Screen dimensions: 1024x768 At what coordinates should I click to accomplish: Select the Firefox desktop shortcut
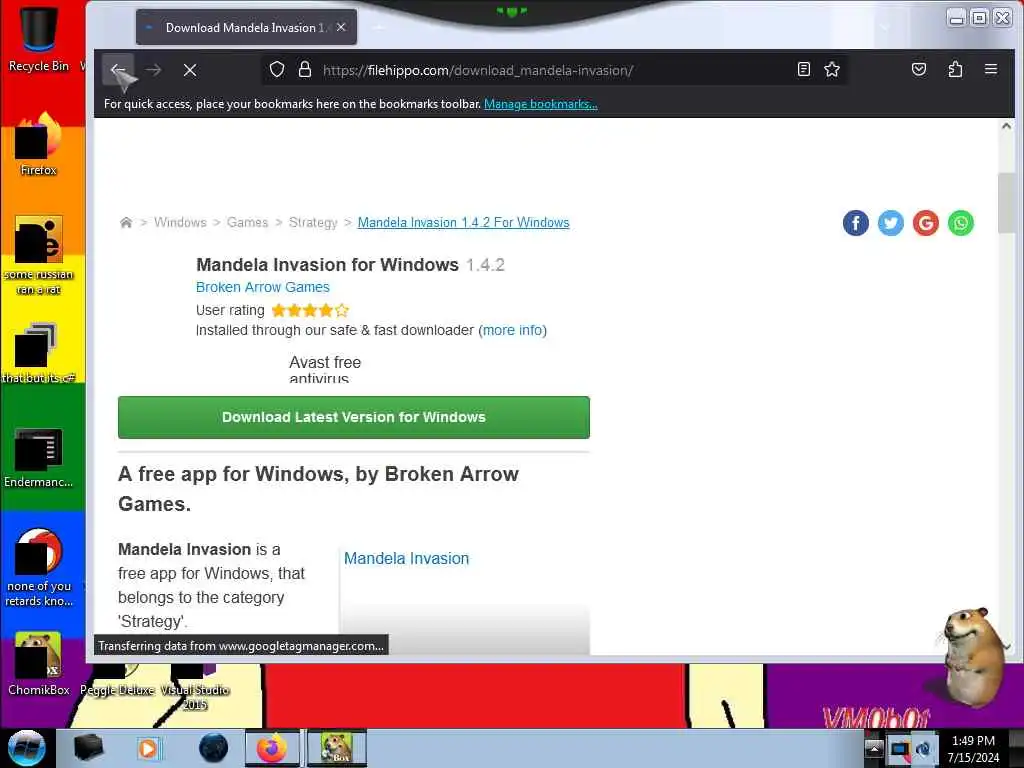click(39, 144)
